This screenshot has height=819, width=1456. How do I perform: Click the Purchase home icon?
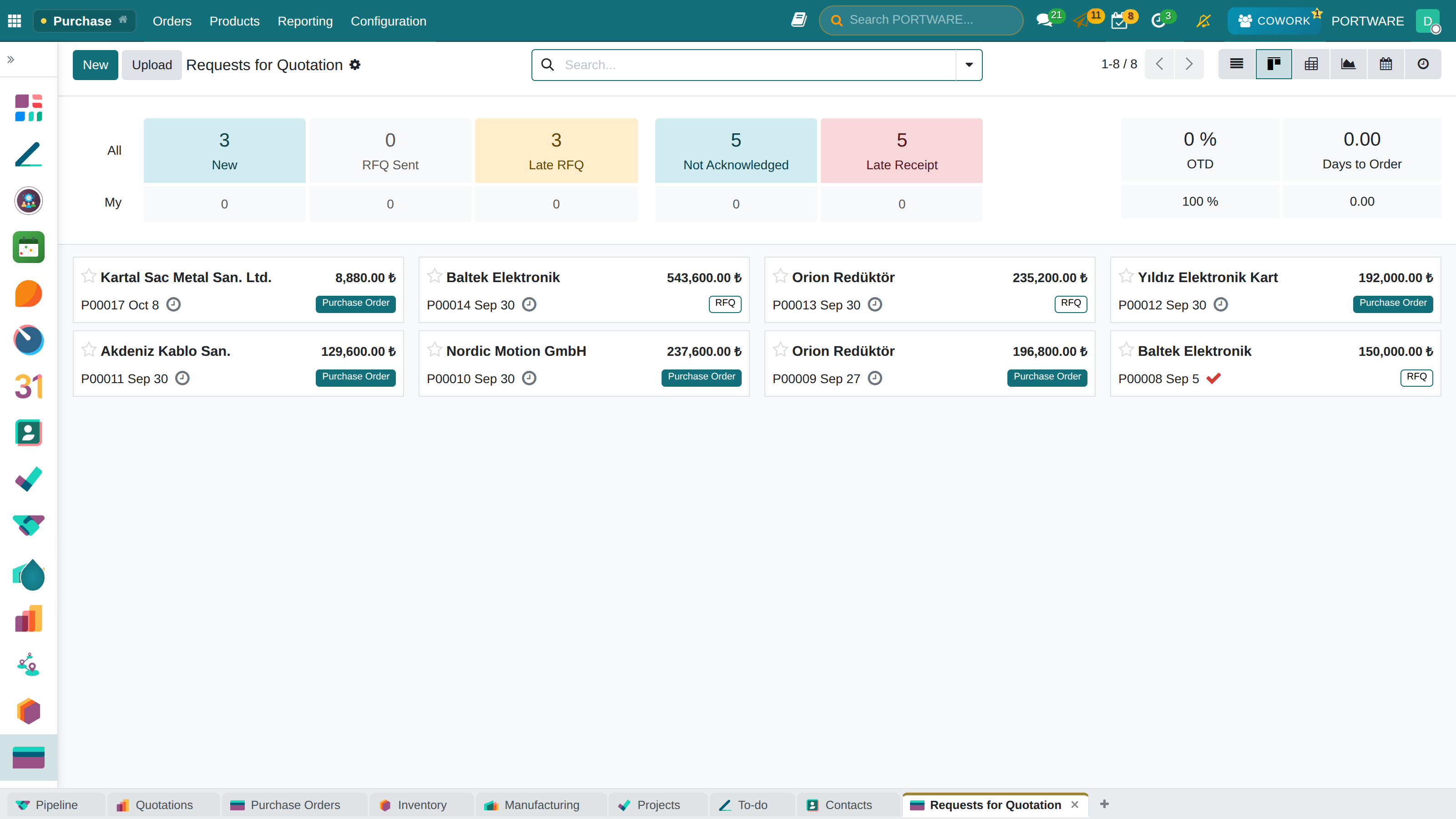pos(123,20)
